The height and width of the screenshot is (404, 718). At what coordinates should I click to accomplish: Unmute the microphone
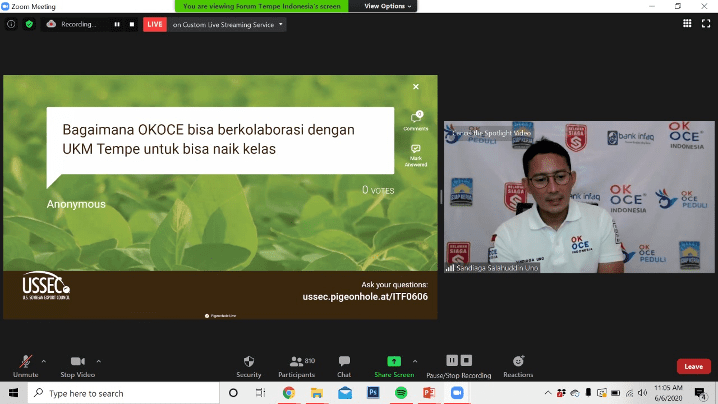25,362
